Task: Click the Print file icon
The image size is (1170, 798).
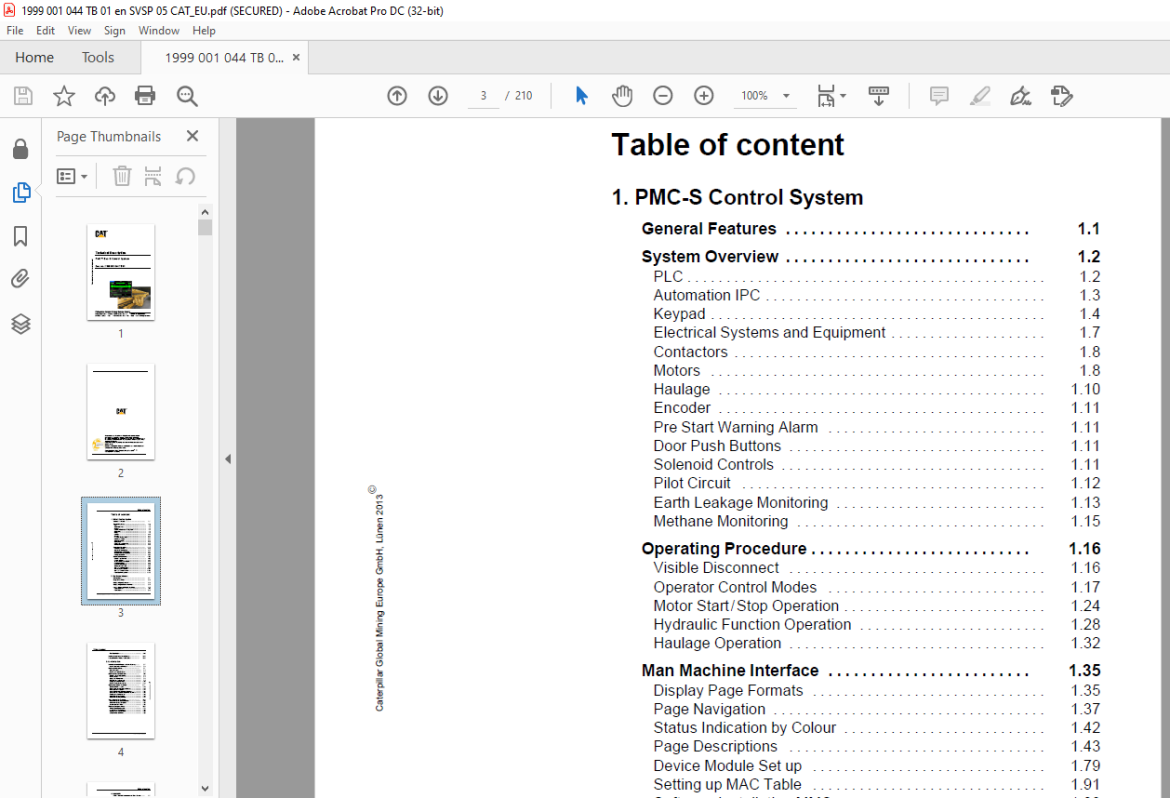Action: tap(145, 96)
